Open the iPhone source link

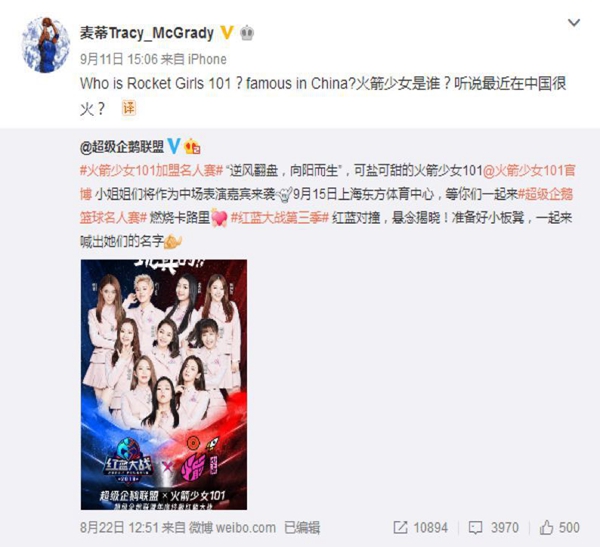coord(207,59)
